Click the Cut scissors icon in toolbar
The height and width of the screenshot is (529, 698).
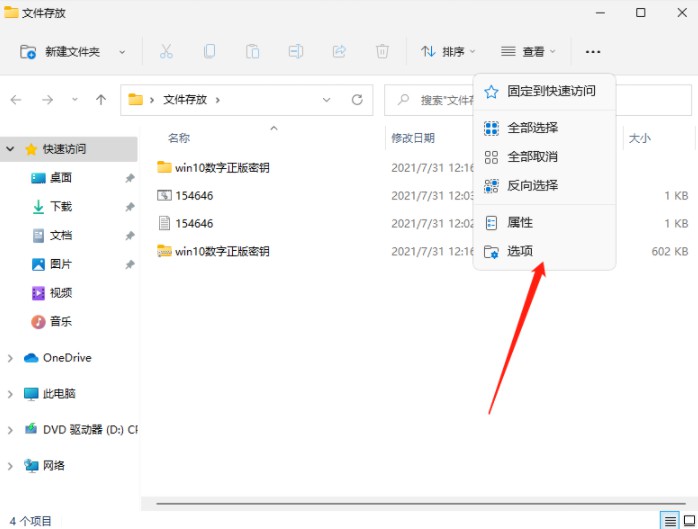click(x=166, y=51)
